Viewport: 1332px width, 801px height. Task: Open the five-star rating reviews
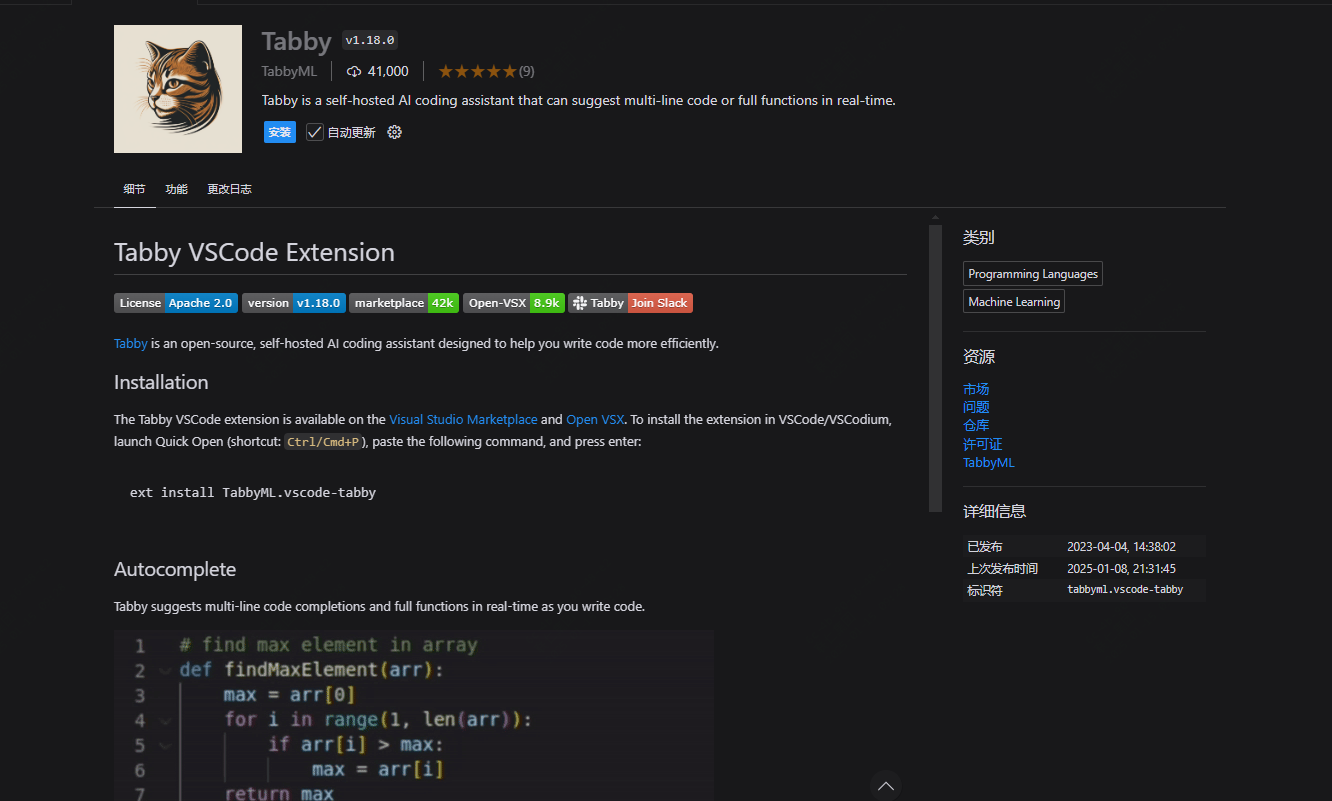477,71
